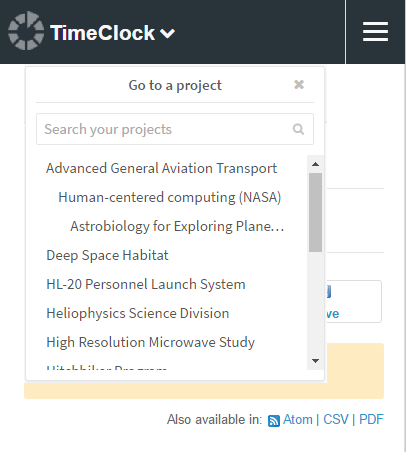Choose Heliophysics Science Division project
The width and height of the screenshot is (406, 452).
point(138,313)
